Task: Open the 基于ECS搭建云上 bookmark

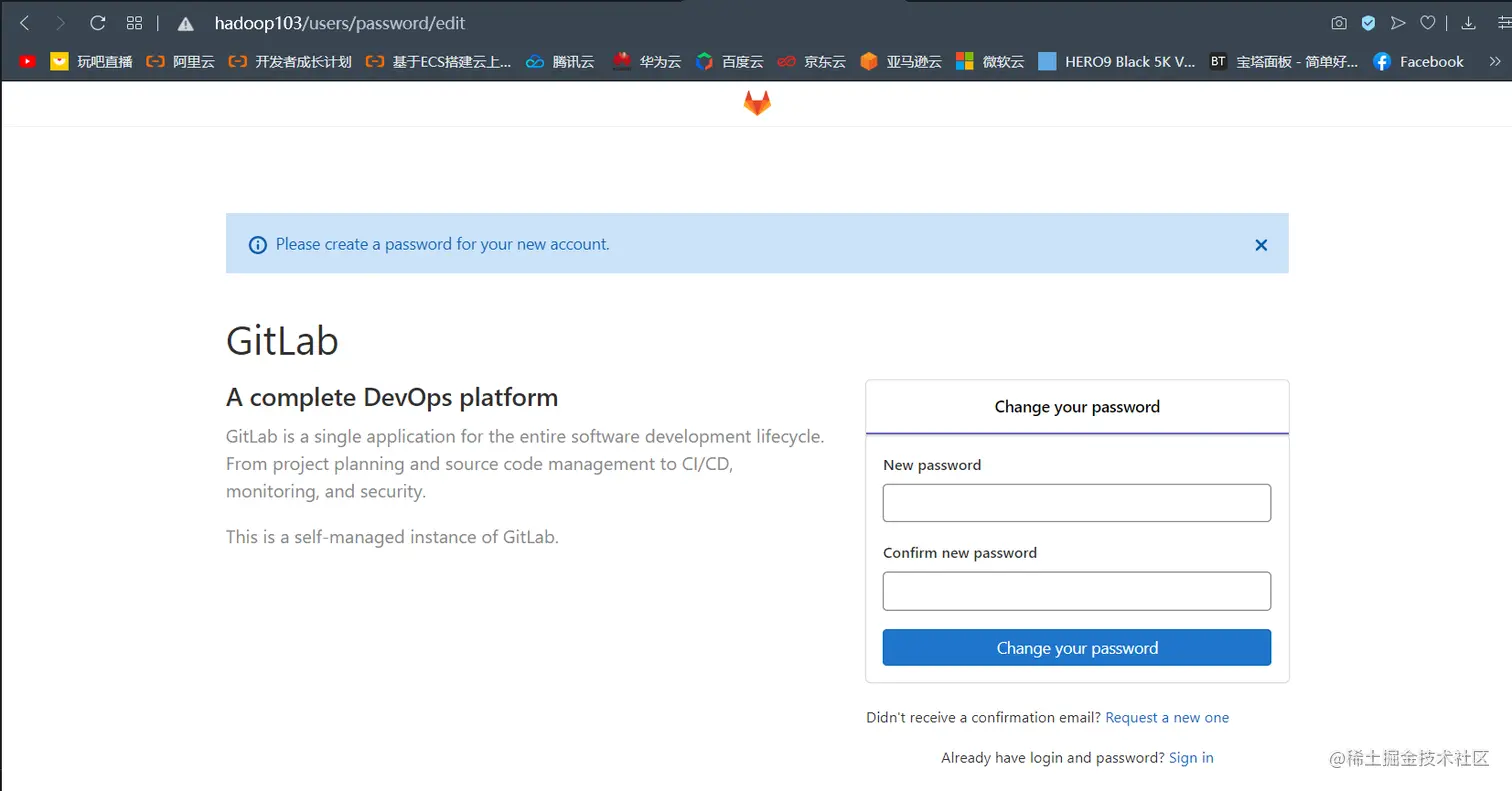Action: click(438, 62)
